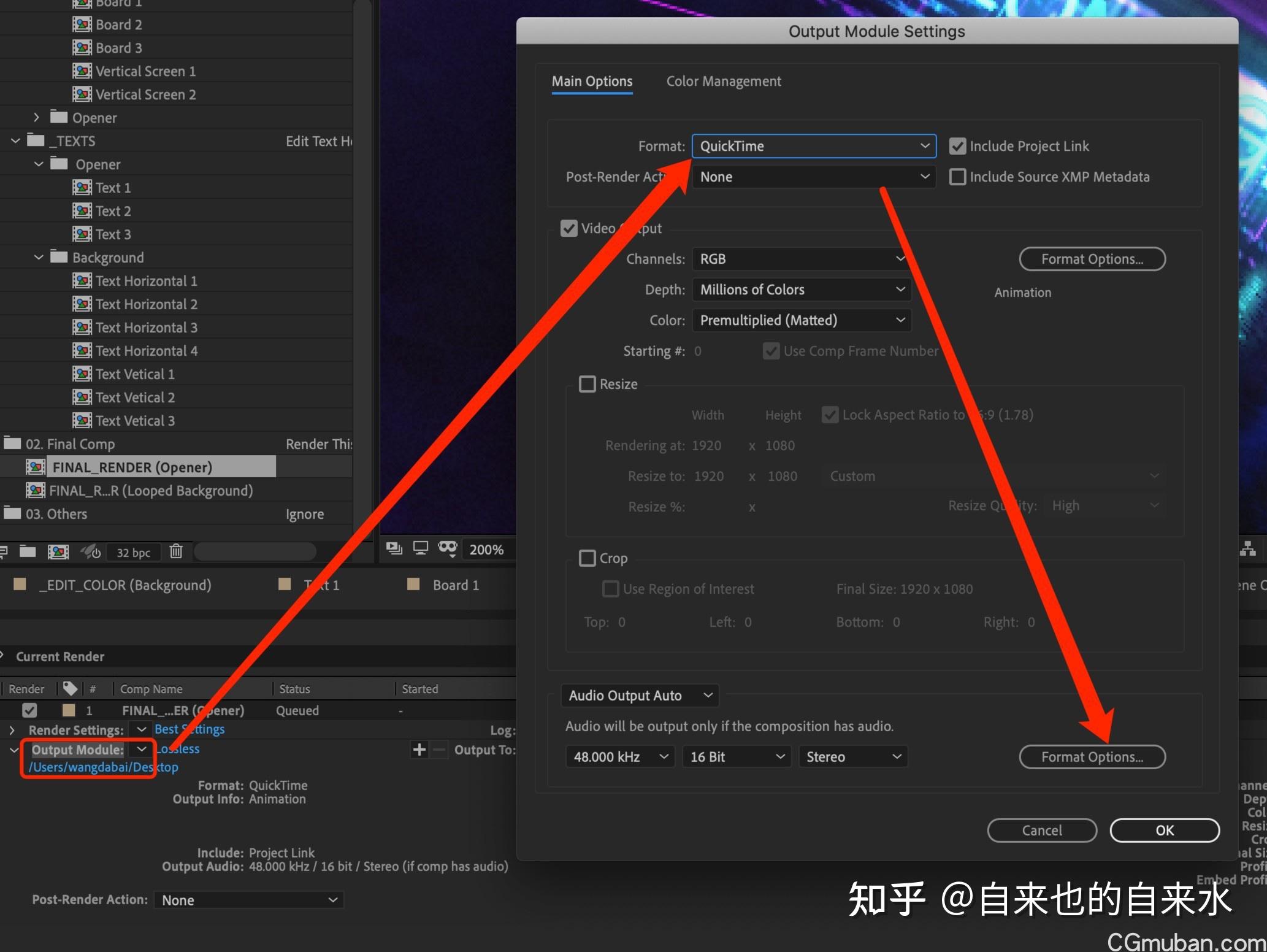
Task: Switch to Color Management tab
Action: click(x=724, y=81)
